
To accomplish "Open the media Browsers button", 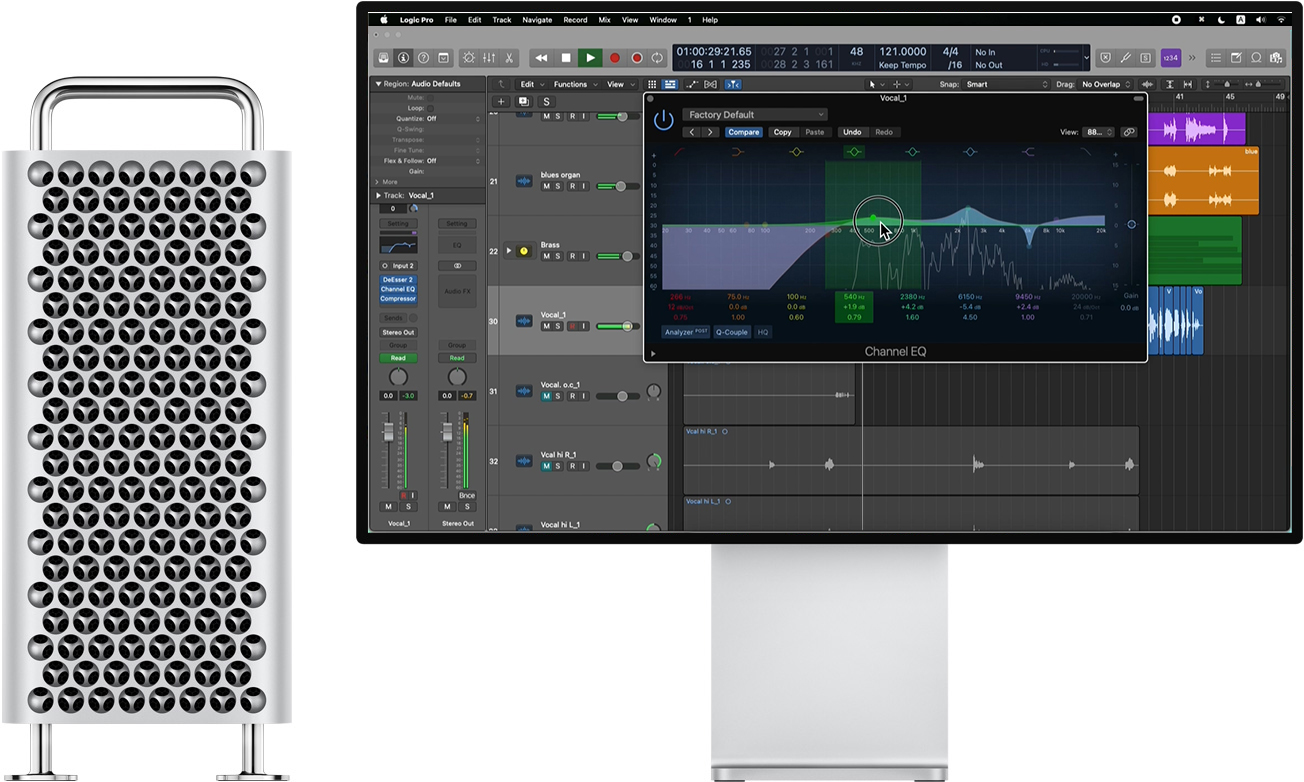I will [x=1275, y=58].
